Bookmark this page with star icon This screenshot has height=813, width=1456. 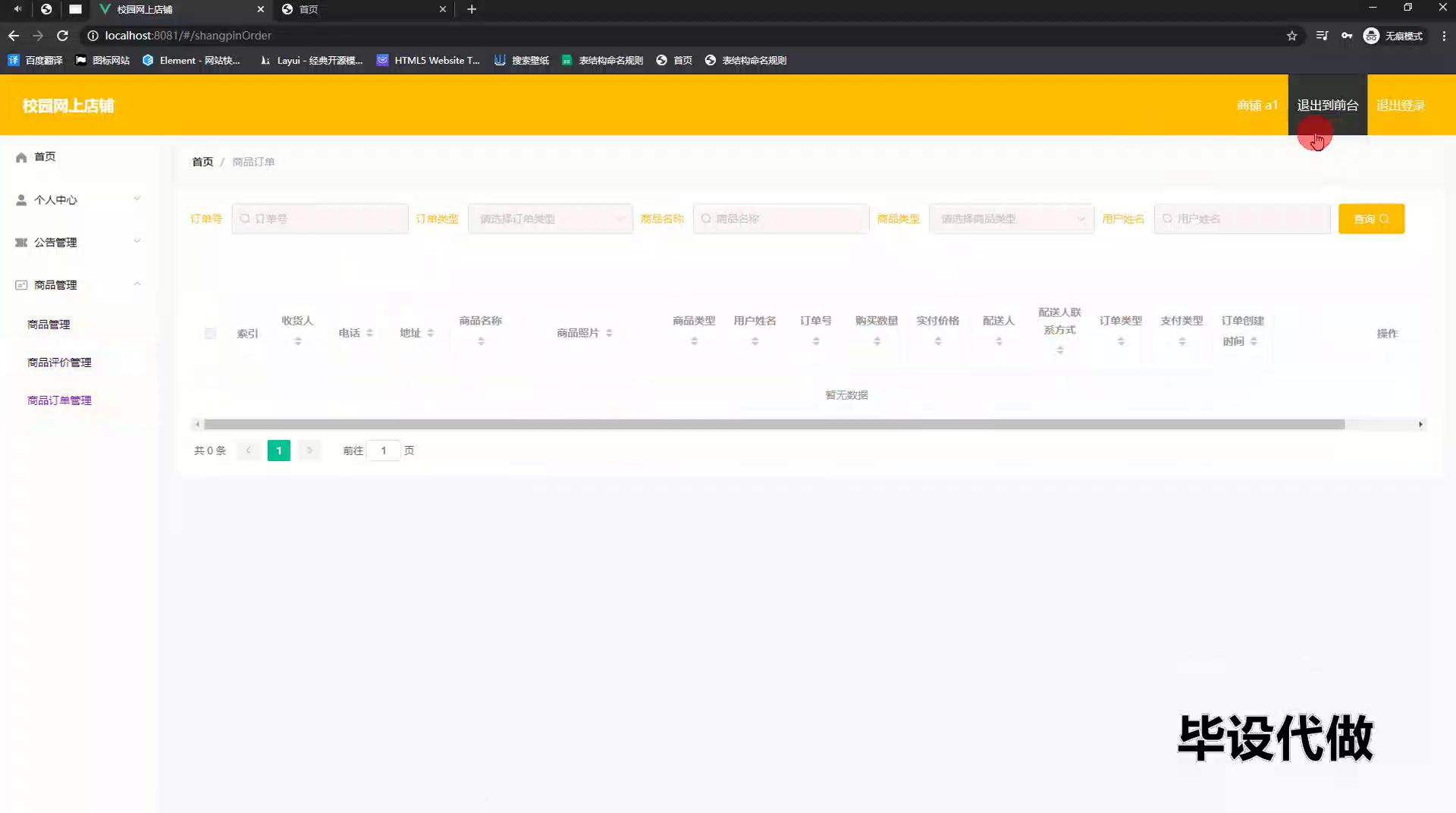coord(1291,36)
